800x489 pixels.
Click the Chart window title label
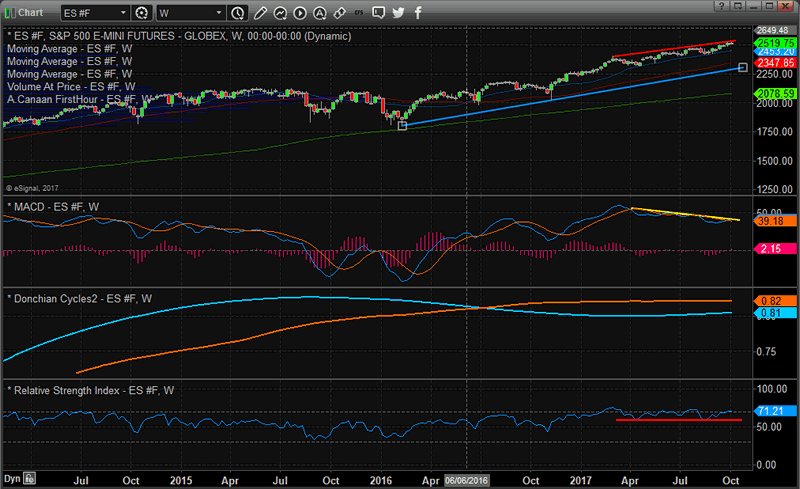pos(29,13)
